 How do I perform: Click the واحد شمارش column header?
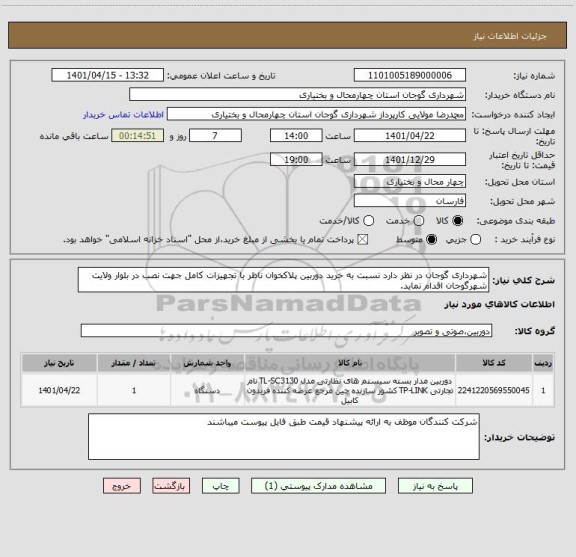(207, 363)
